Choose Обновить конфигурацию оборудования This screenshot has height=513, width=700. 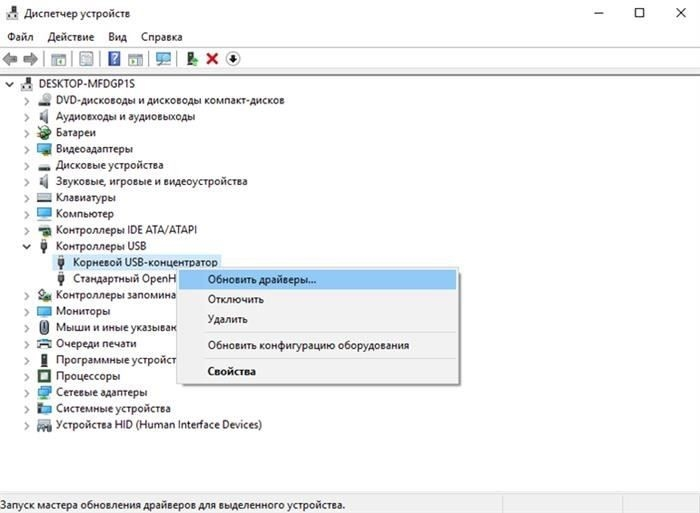318,345
